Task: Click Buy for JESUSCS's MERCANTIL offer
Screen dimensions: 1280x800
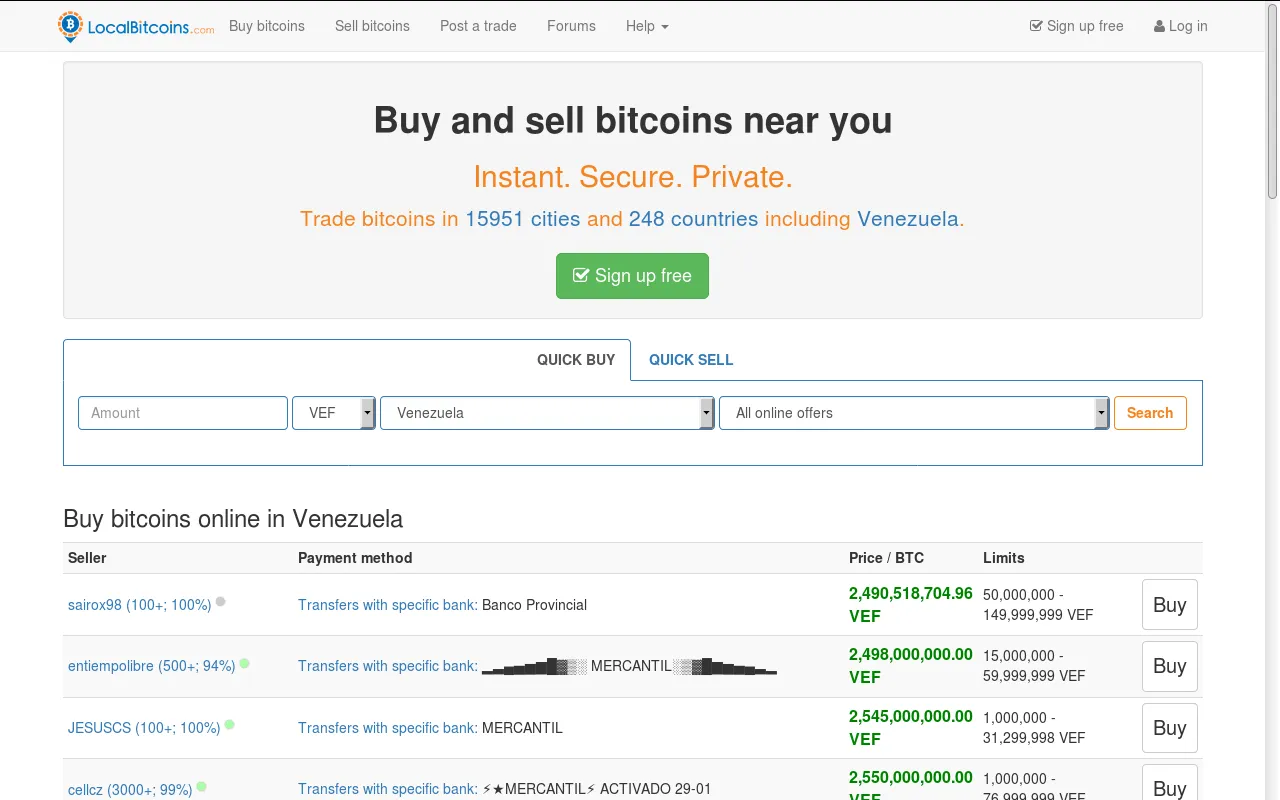Action: coord(1170,728)
